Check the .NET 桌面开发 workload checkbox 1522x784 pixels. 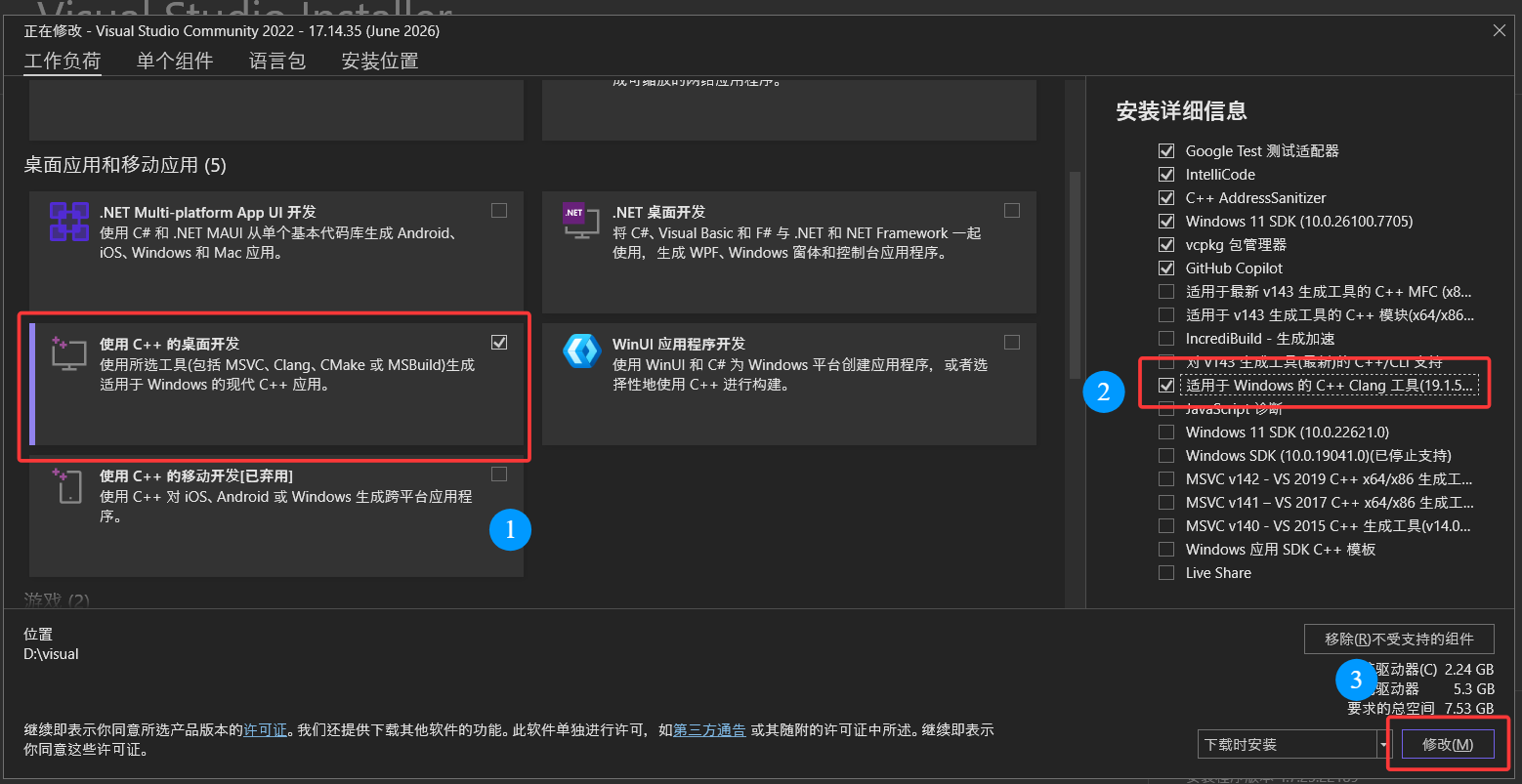(1012, 210)
